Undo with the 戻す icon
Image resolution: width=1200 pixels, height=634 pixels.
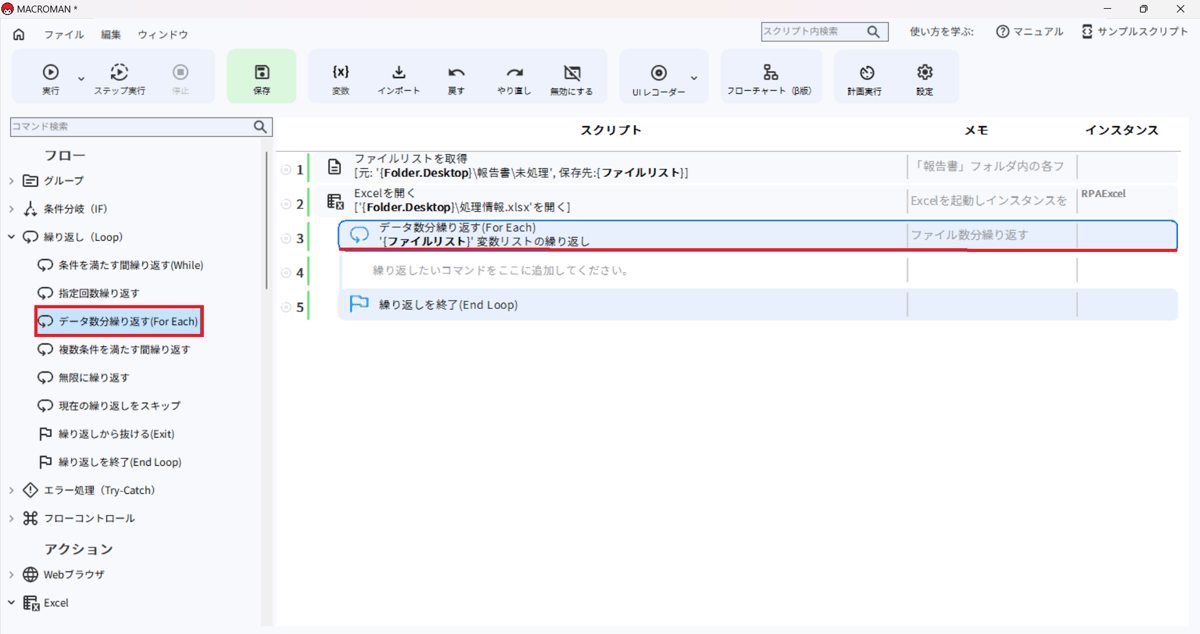[456, 72]
